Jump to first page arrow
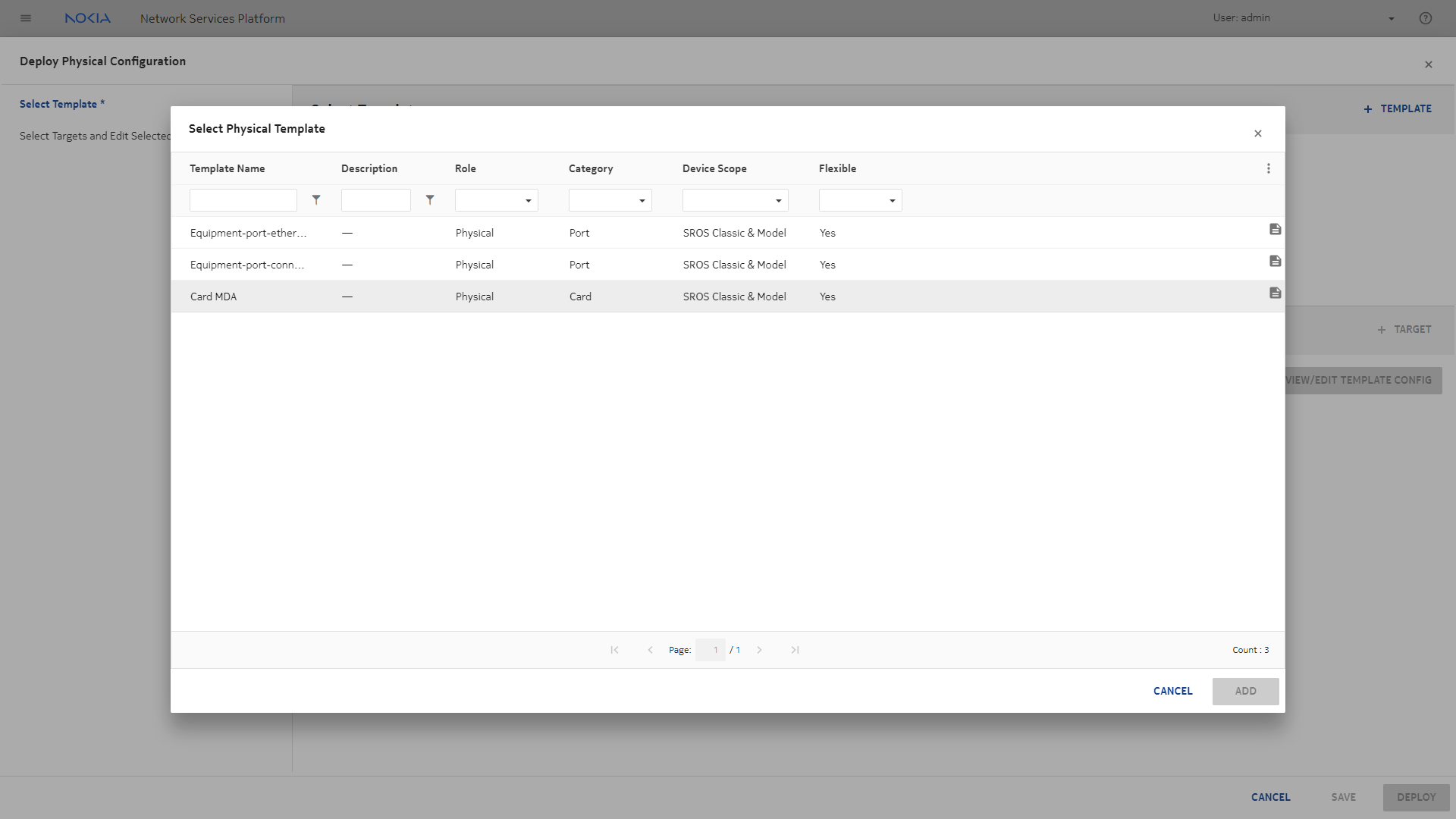 (614, 650)
